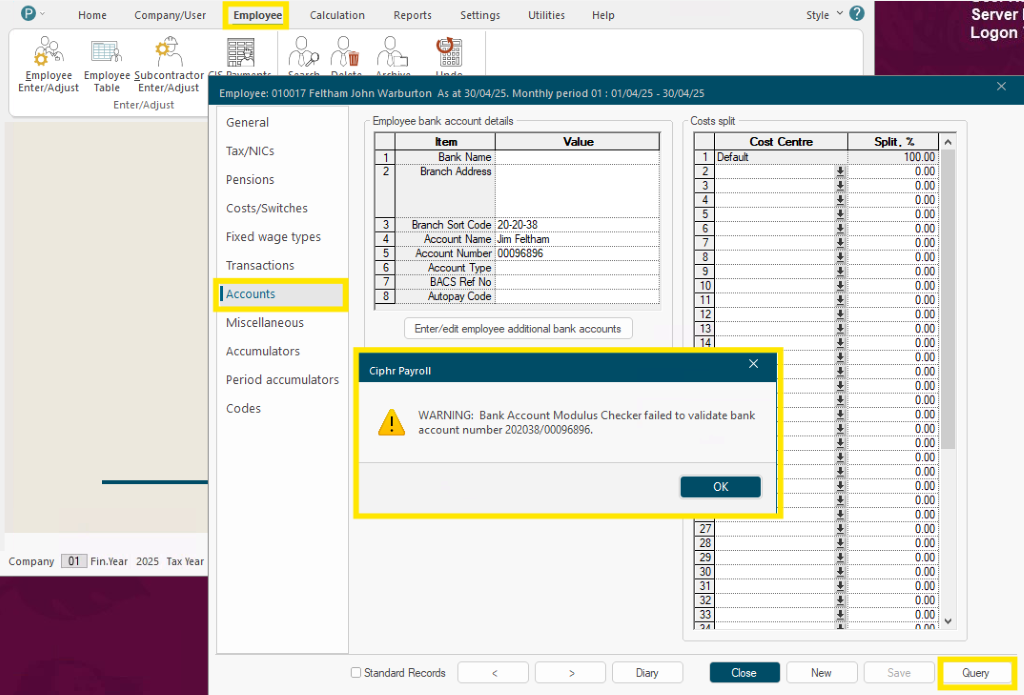This screenshot has height=695, width=1024.
Task: Select Accounts in the sidebar
Action: coord(281,294)
